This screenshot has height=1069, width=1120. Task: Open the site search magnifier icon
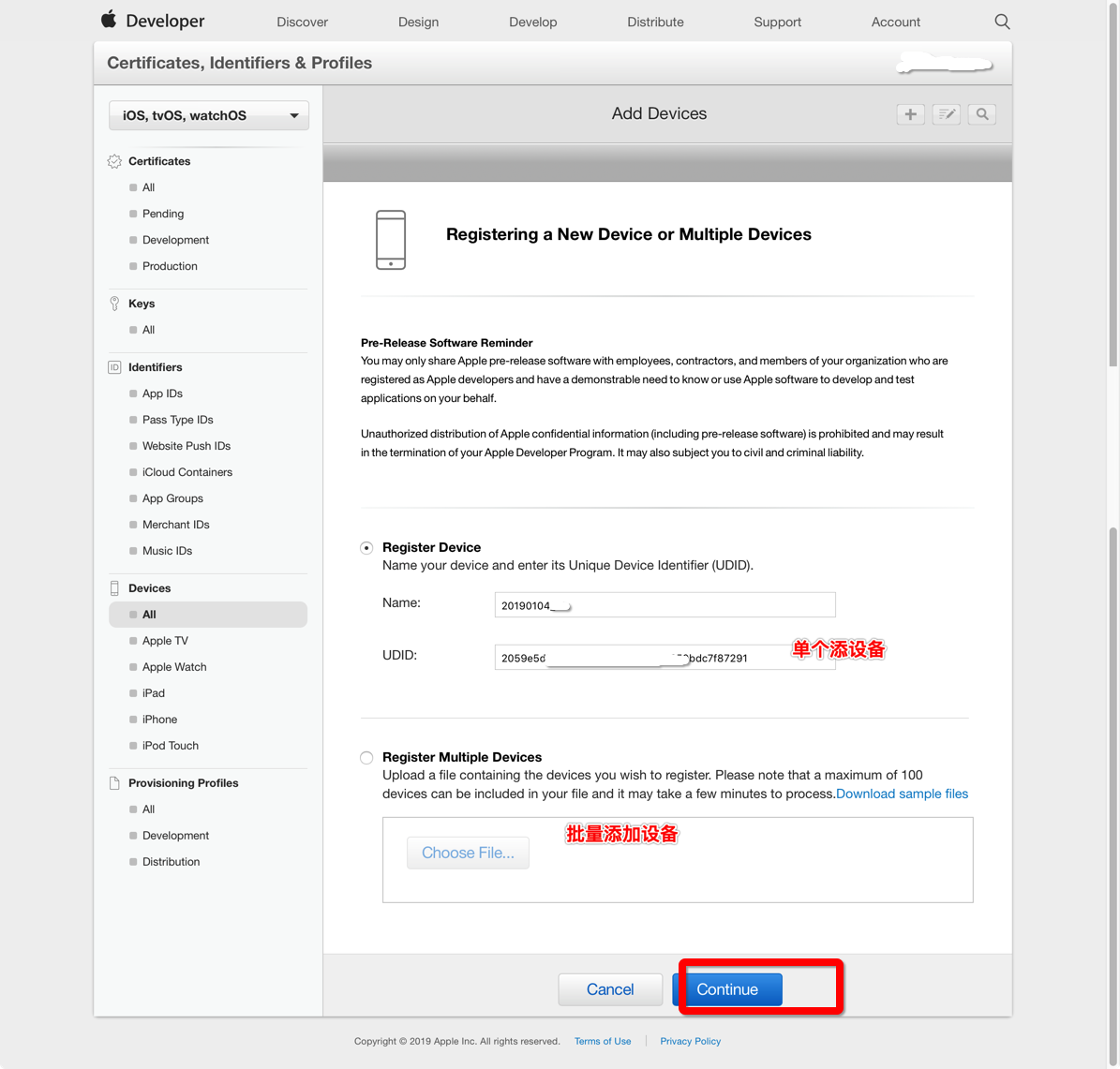(1001, 22)
